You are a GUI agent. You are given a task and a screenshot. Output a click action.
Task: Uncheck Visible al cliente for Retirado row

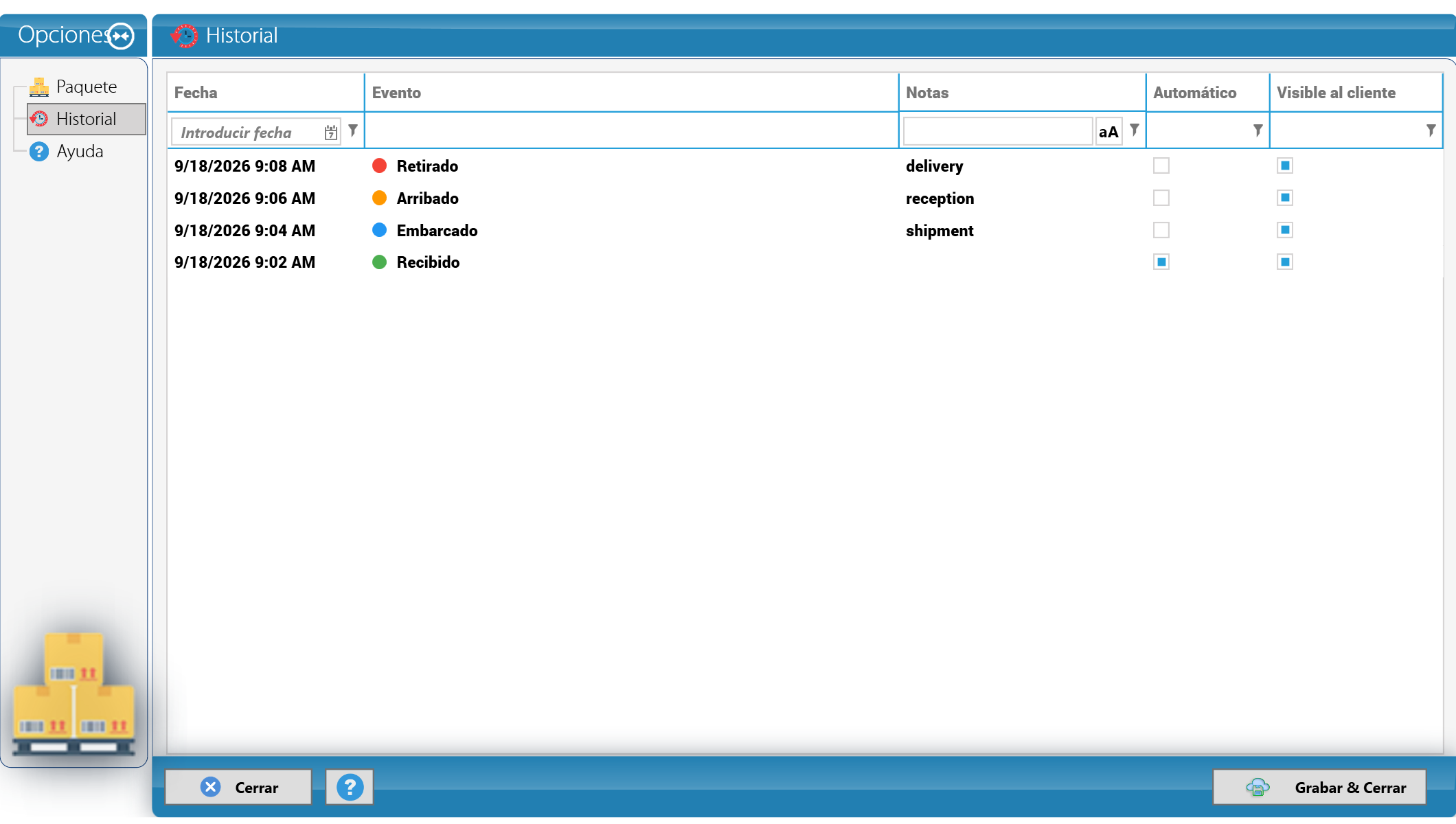tap(1285, 165)
